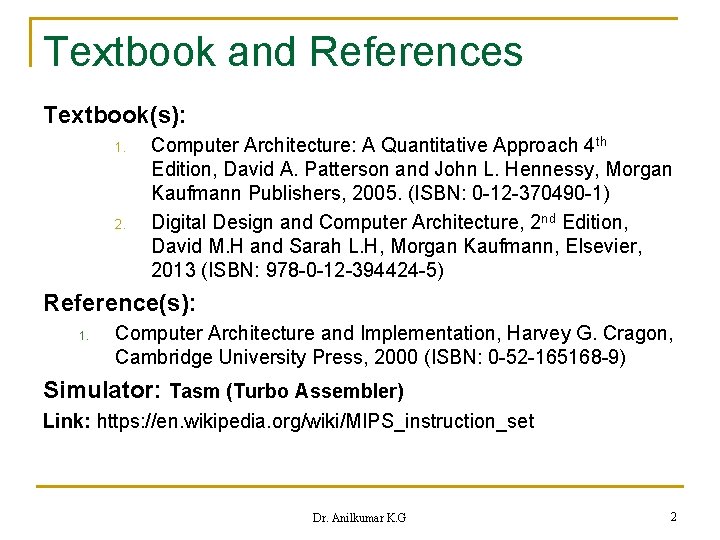Click ISBN text '0-12-370490-1'
The image size is (720, 540).
coord(537,193)
